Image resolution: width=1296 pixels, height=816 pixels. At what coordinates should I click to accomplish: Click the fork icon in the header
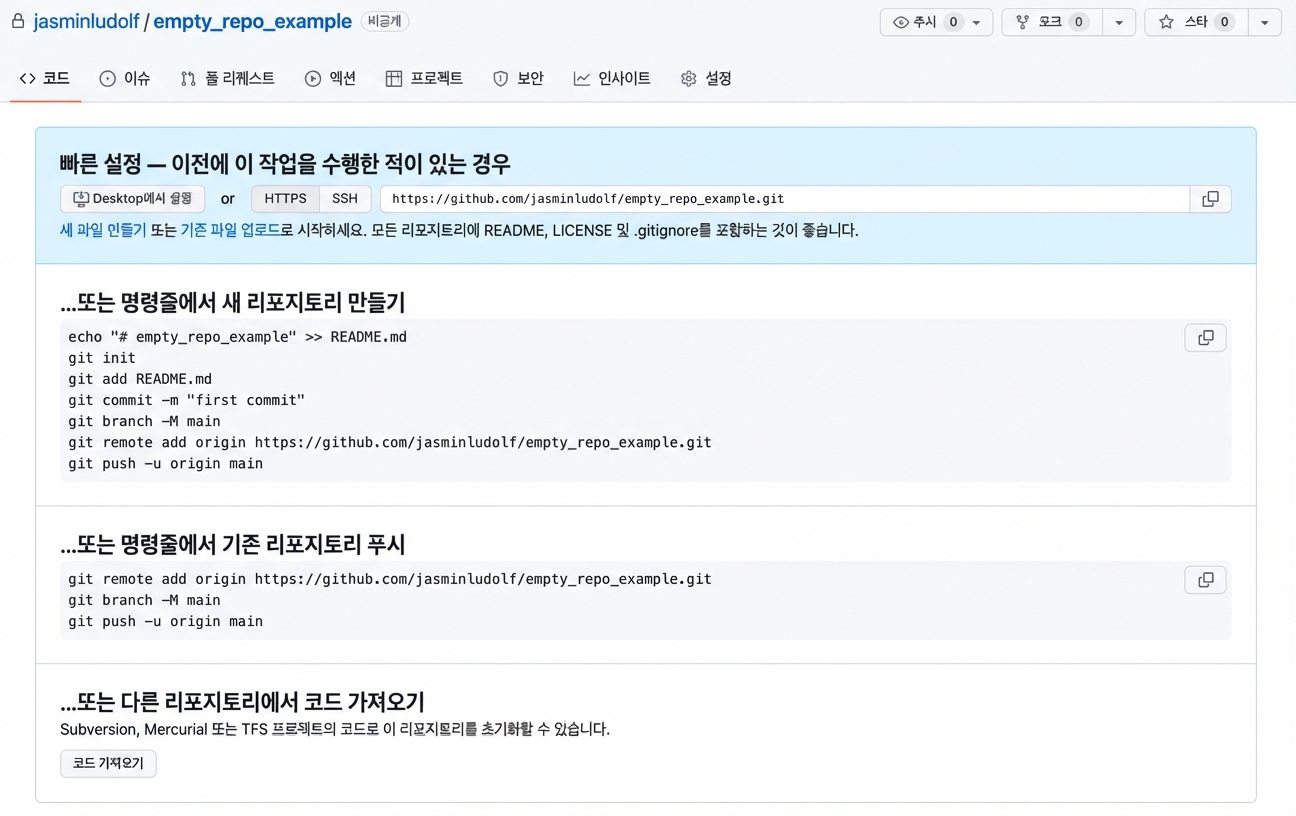pyautogui.click(x=1023, y=22)
